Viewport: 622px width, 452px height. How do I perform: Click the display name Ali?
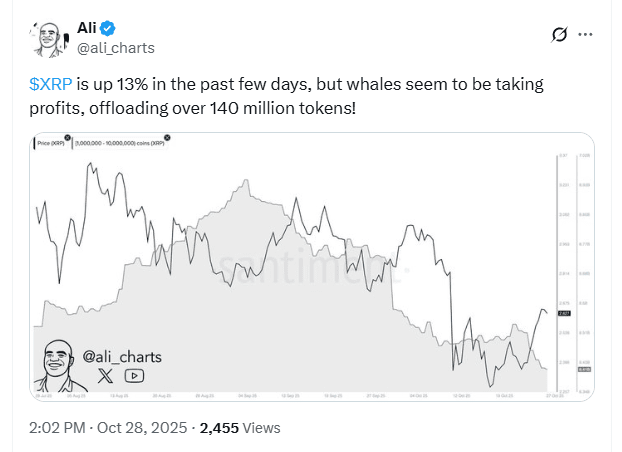tap(86, 27)
